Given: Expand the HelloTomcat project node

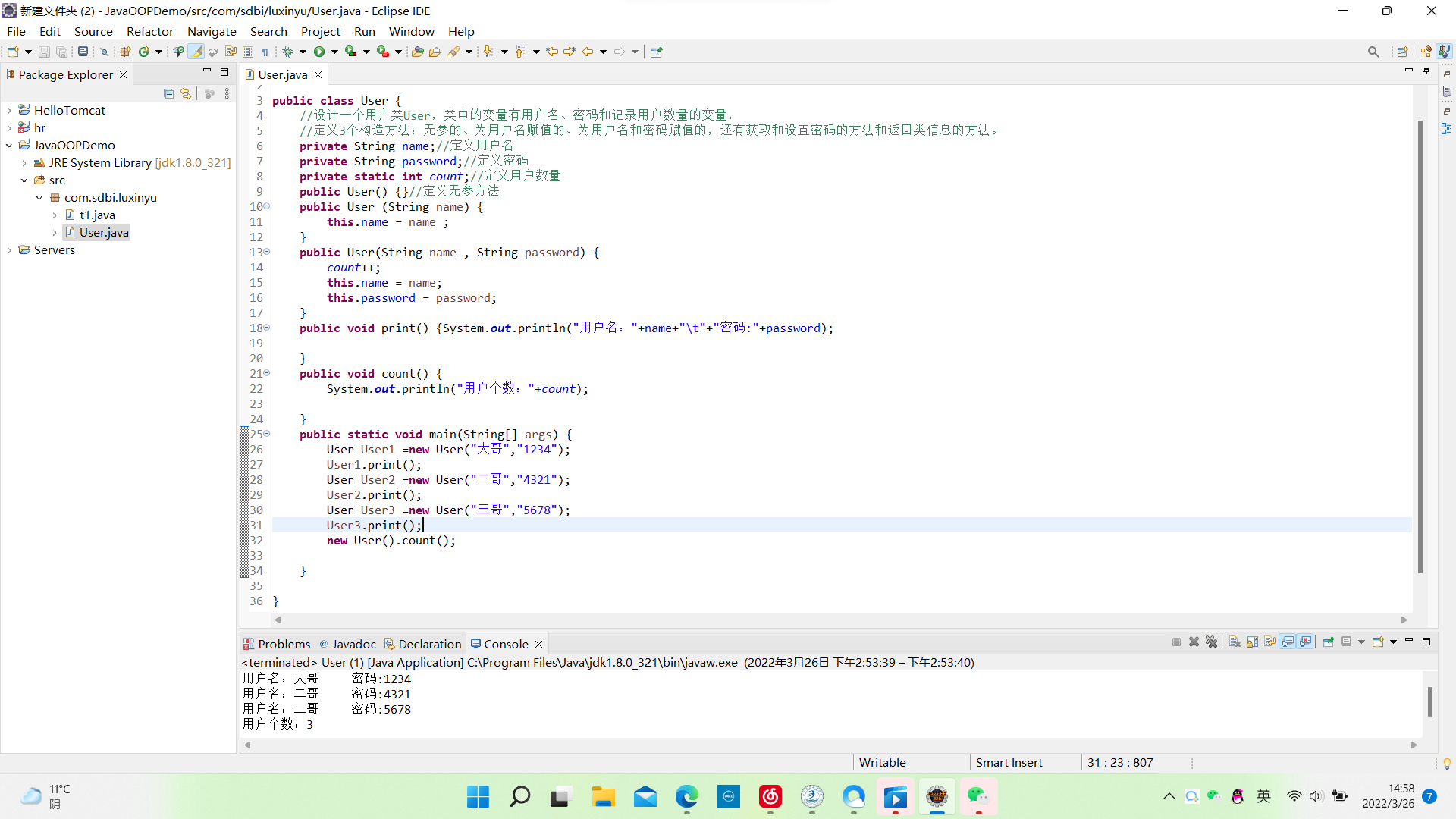Looking at the screenshot, I should coord(9,111).
